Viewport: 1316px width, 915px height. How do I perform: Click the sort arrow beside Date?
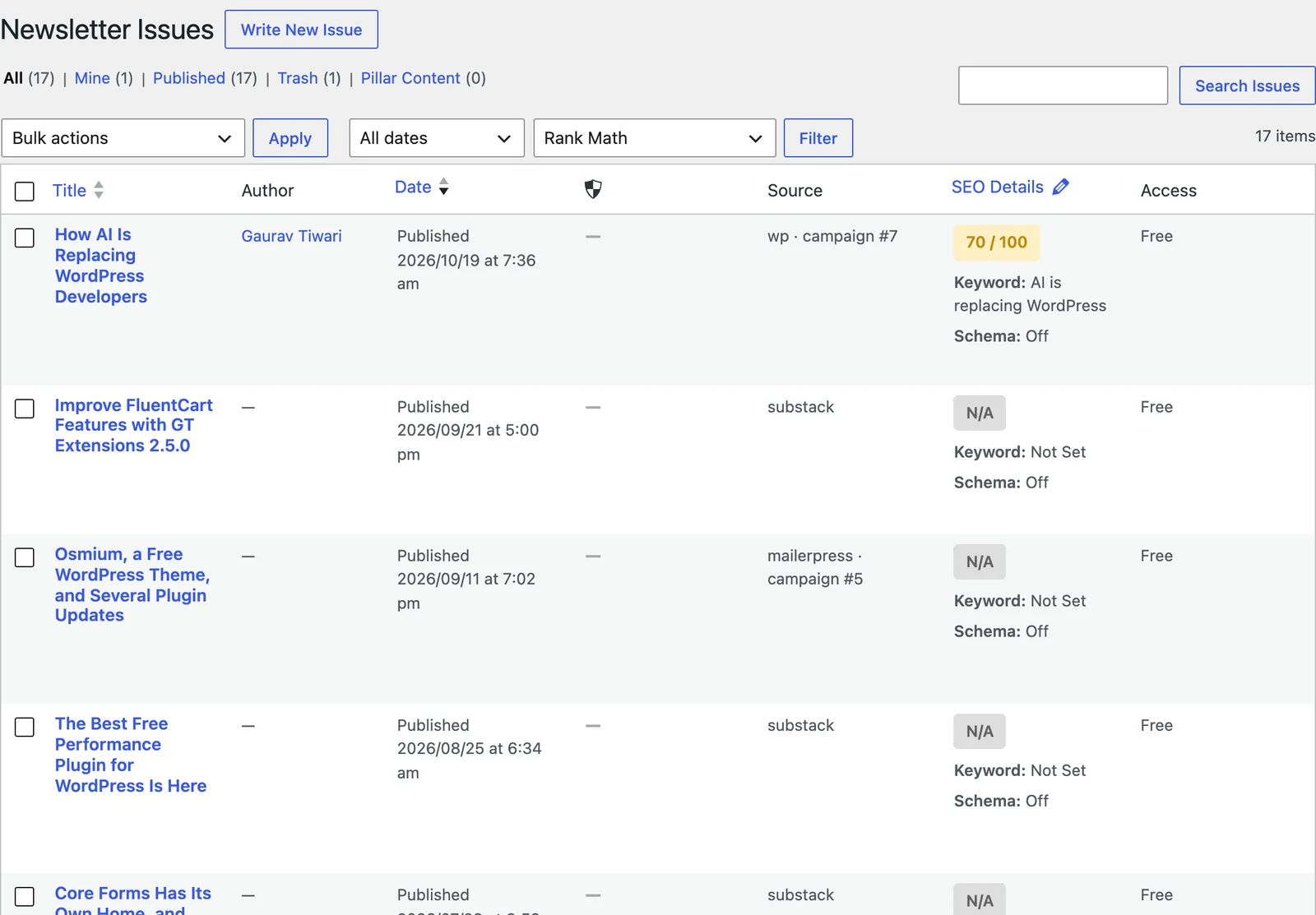tap(443, 187)
